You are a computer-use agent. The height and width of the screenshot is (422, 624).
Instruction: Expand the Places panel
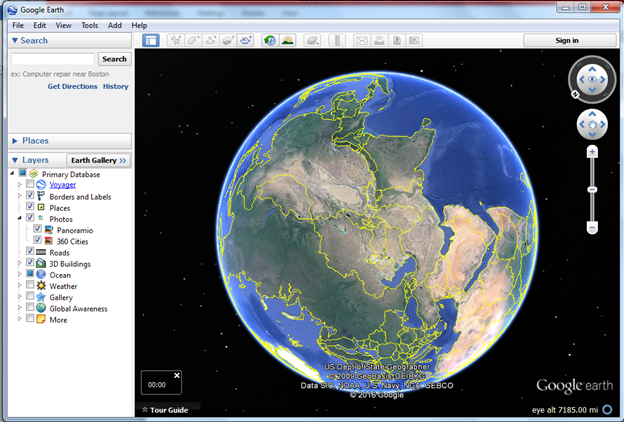[x=15, y=141]
